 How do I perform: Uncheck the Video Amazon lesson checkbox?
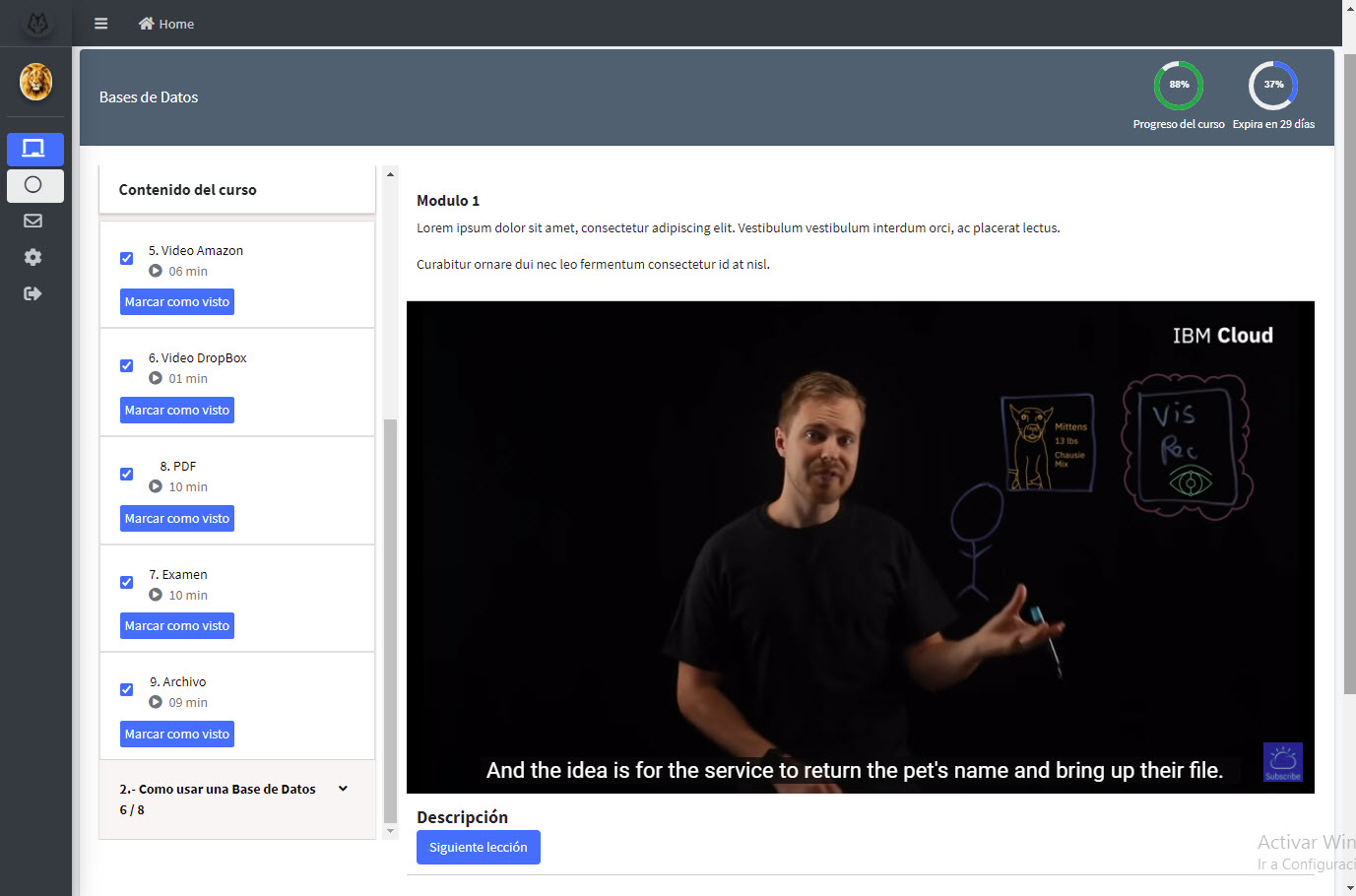point(127,259)
